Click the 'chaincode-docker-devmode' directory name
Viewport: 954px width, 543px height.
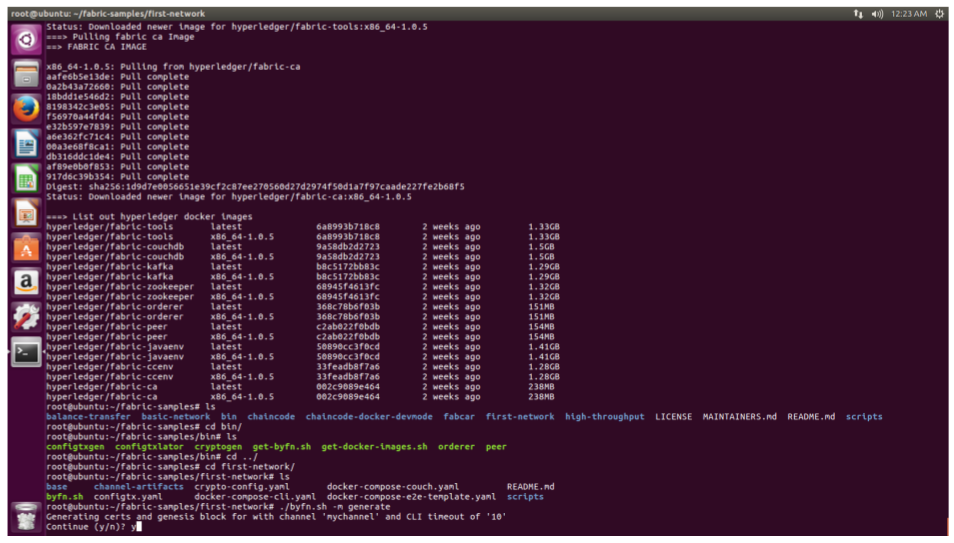369,416
